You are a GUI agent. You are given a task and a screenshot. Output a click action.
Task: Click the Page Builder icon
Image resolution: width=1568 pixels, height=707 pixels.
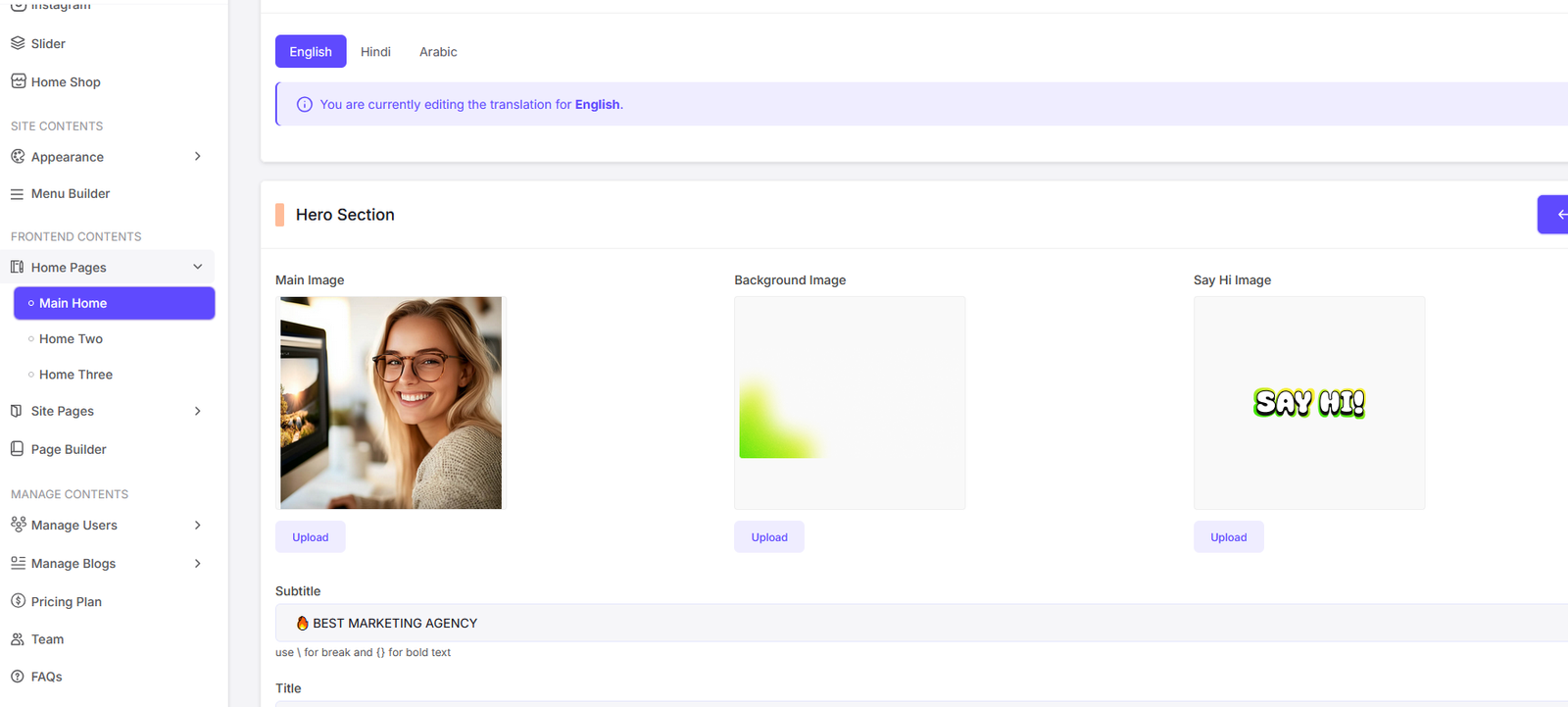pos(18,449)
